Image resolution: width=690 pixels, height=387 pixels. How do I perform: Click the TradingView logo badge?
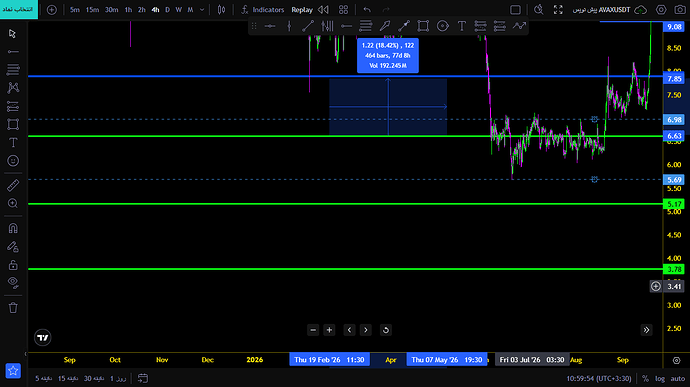pyautogui.click(x=43, y=338)
